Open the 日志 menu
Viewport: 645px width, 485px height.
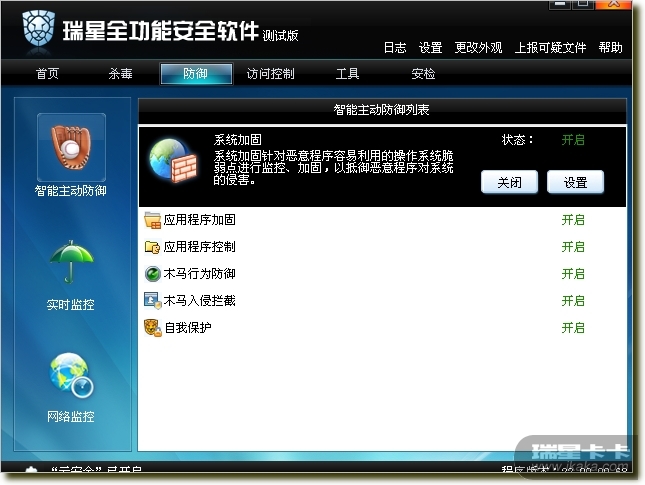click(x=395, y=48)
